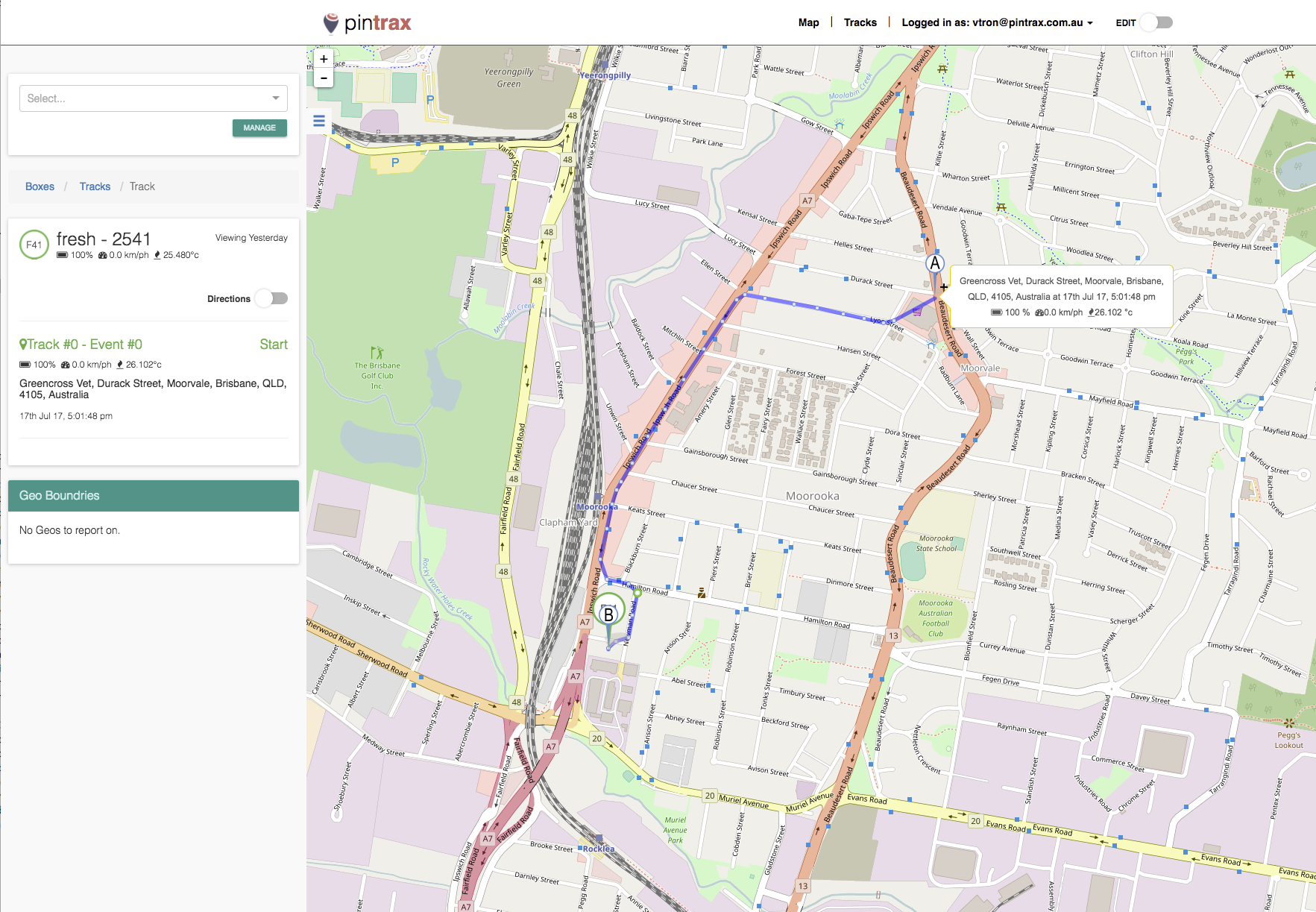Click map marker A
The height and width of the screenshot is (912, 1316).
(935, 263)
